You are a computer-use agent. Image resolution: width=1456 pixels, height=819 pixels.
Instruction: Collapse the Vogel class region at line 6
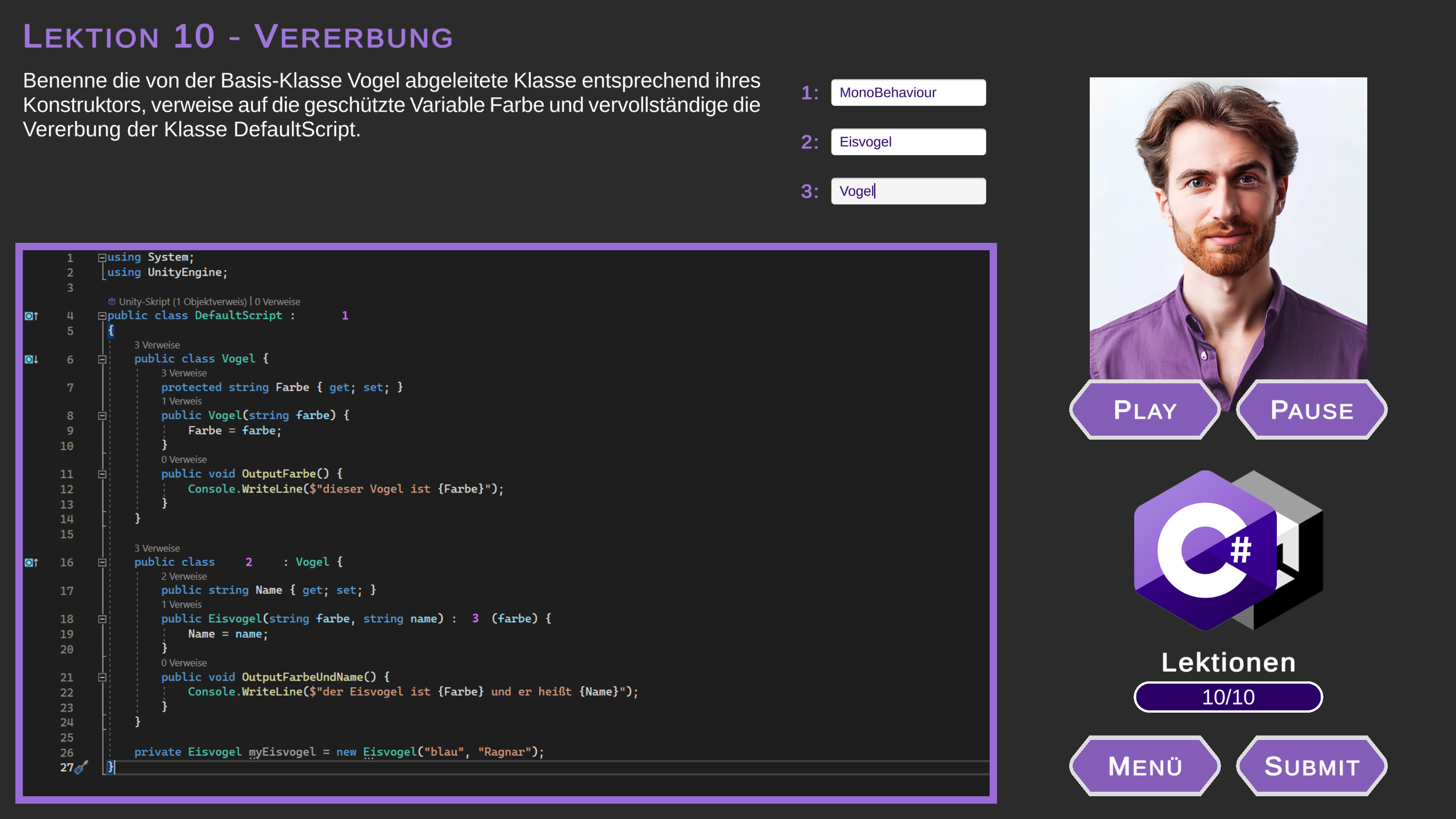(x=102, y=359)
